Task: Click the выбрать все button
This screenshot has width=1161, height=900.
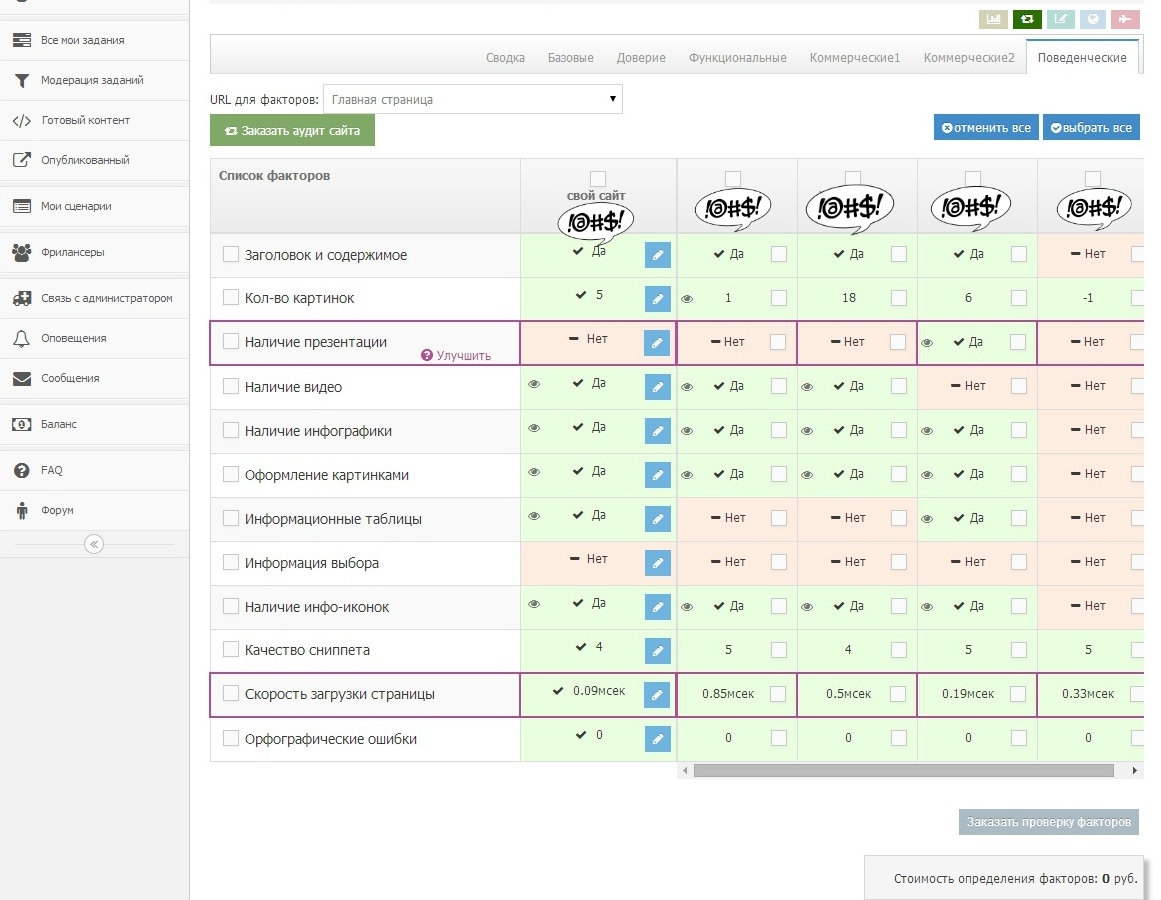Action: (x=1091, y=128)
